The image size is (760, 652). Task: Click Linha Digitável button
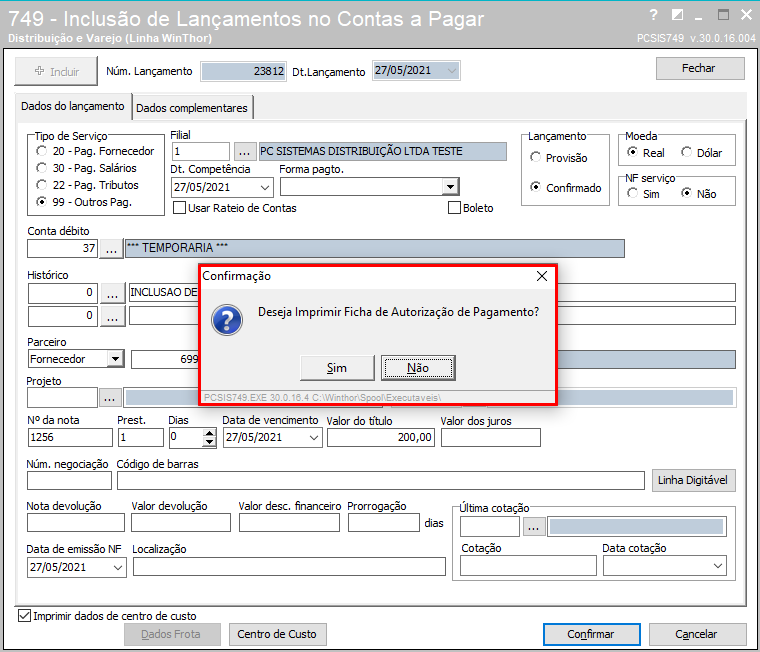[x=693, y=480]
